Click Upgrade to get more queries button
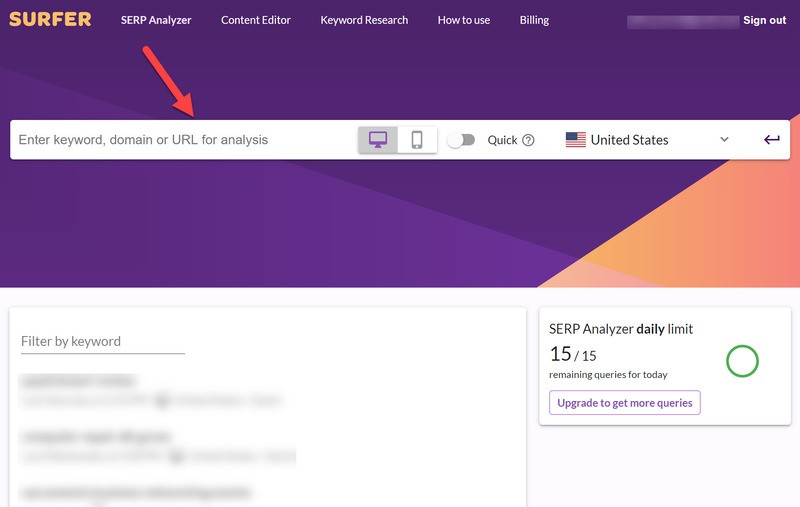Screen dimensions: 800x507 tap(624, 403)
